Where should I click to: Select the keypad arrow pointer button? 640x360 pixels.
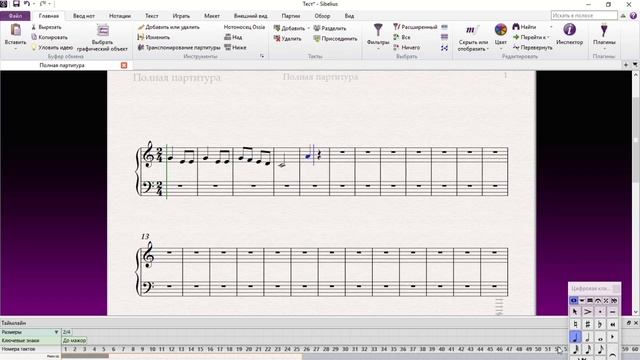point(575,312)
